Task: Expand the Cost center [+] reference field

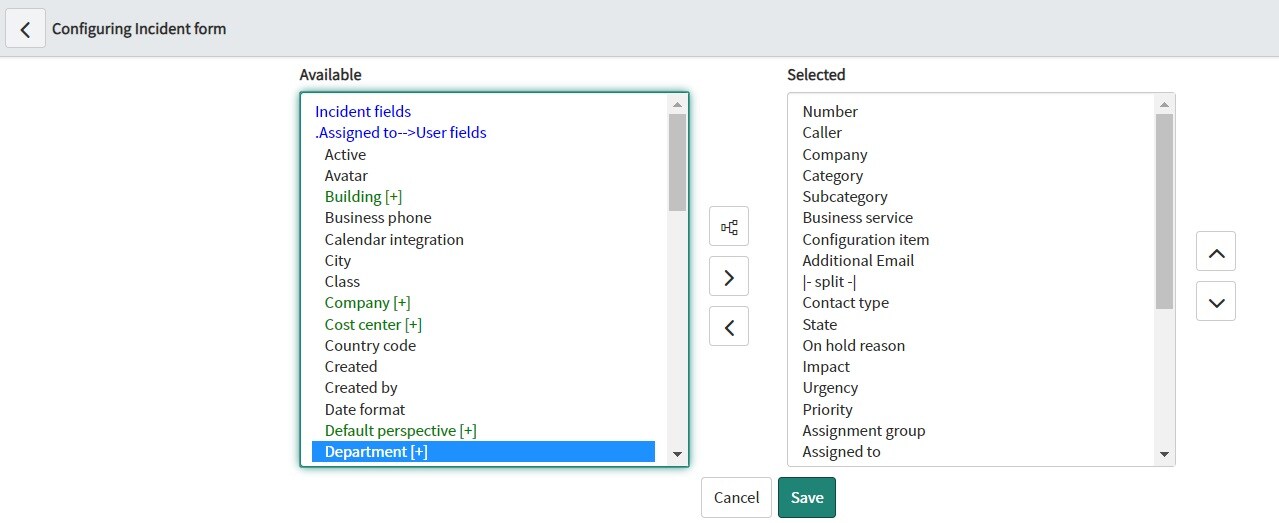Action: coord(373,325)
